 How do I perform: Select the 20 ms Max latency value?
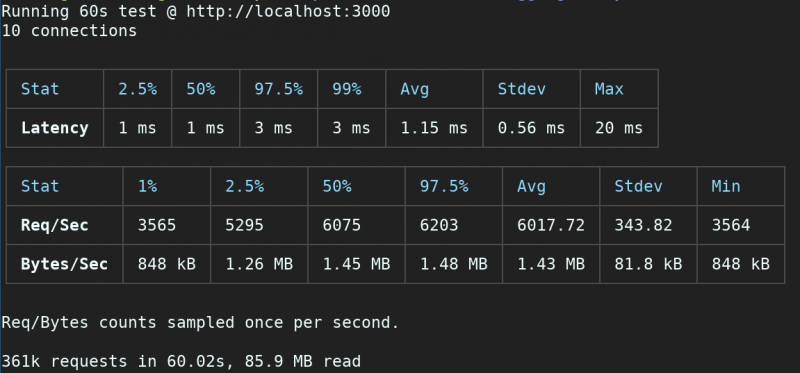pyautogui.click(x=618, y=128)
